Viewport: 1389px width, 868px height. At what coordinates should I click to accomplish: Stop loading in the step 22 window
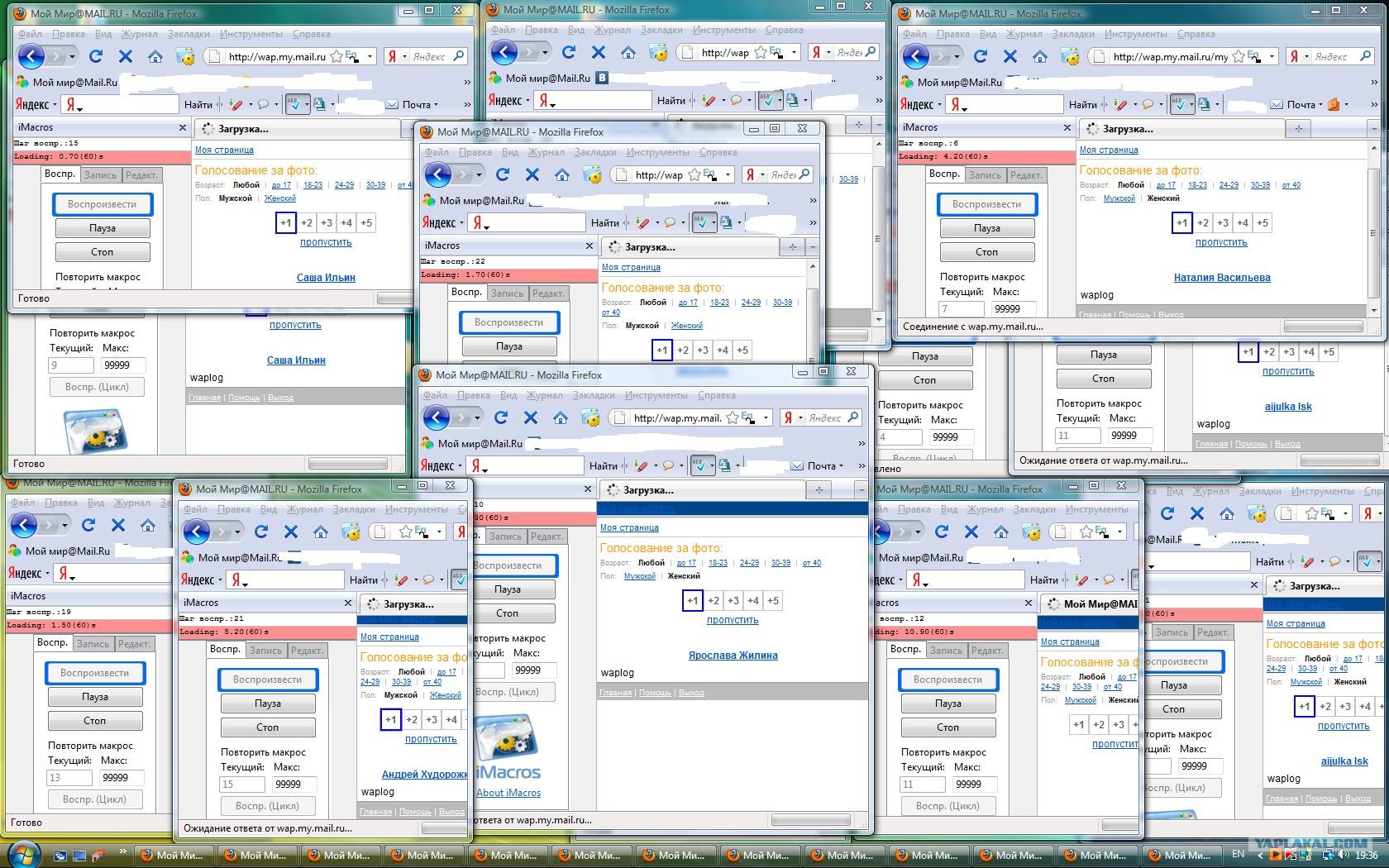click(532, 174)
